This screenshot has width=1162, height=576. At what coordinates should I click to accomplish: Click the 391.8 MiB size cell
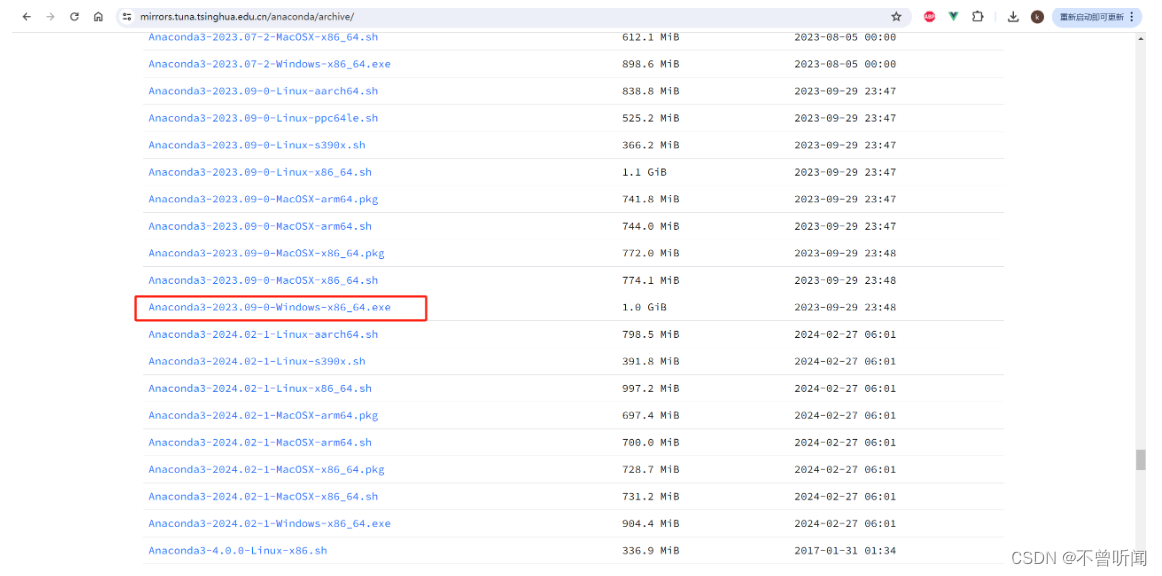pyautogui.click(x=651, y=361)
